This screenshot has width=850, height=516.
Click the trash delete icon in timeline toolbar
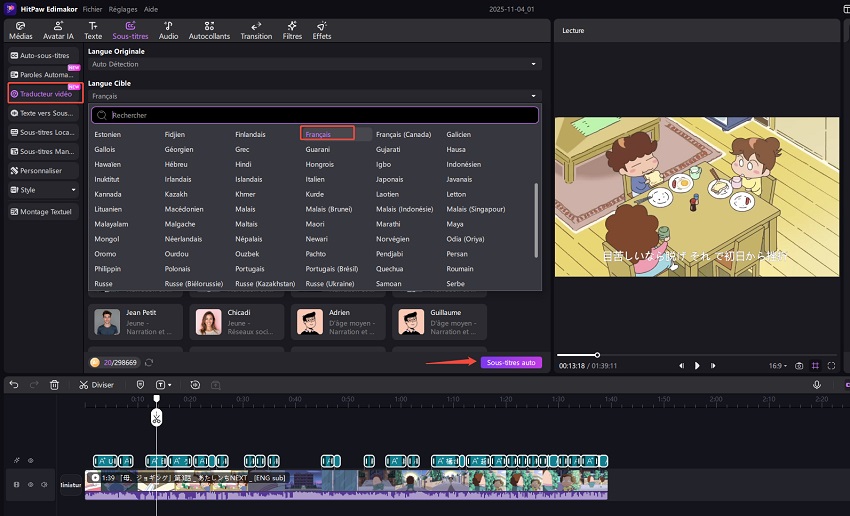pyautogui.click(x=54, y=385)
